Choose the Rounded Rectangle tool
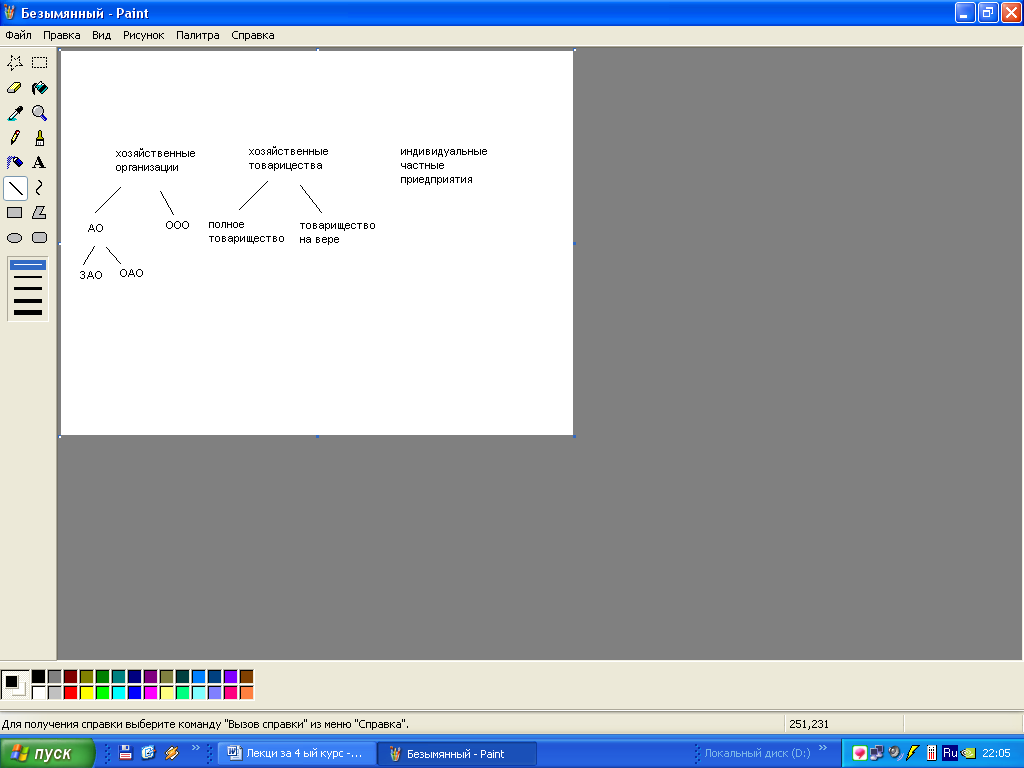1024x768 pixels. 40,238
